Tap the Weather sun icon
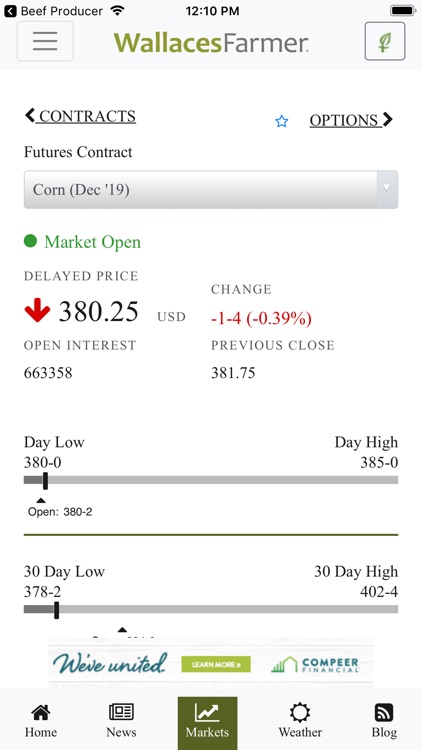Viewport: 422px width, 750px height. (300, 713)
